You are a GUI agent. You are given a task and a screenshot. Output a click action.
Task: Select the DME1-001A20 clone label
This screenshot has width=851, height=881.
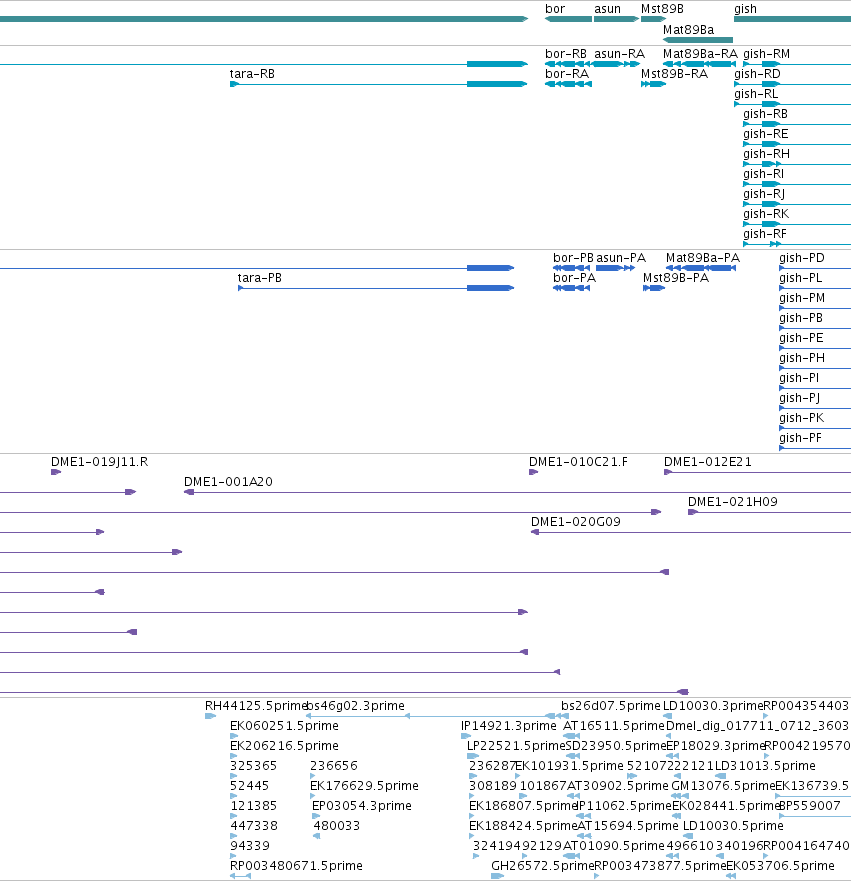228,482
